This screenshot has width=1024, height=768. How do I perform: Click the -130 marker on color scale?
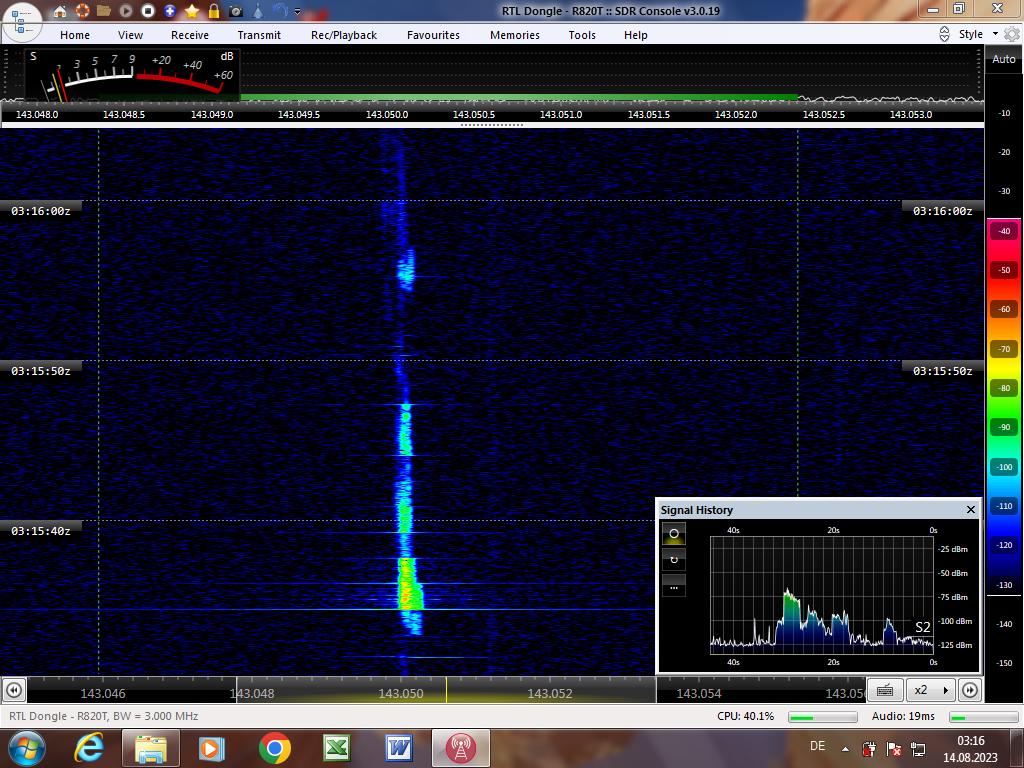tap(1004, 585)
